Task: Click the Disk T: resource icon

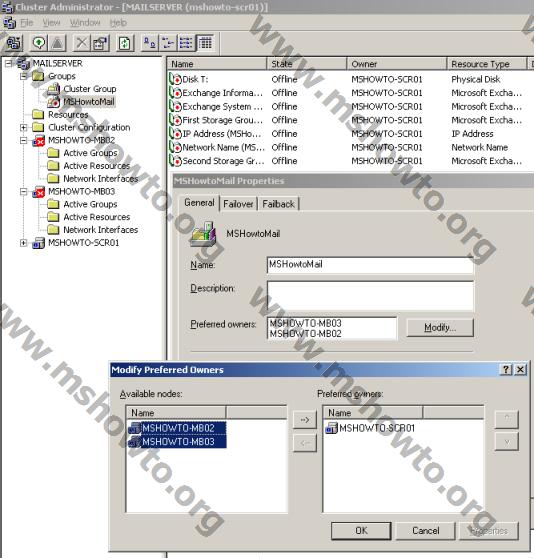Action: (175, 79)
